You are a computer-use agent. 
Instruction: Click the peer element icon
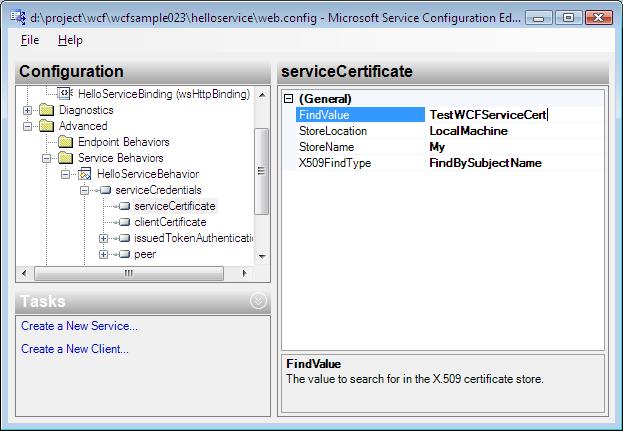(x=124, y=254)
